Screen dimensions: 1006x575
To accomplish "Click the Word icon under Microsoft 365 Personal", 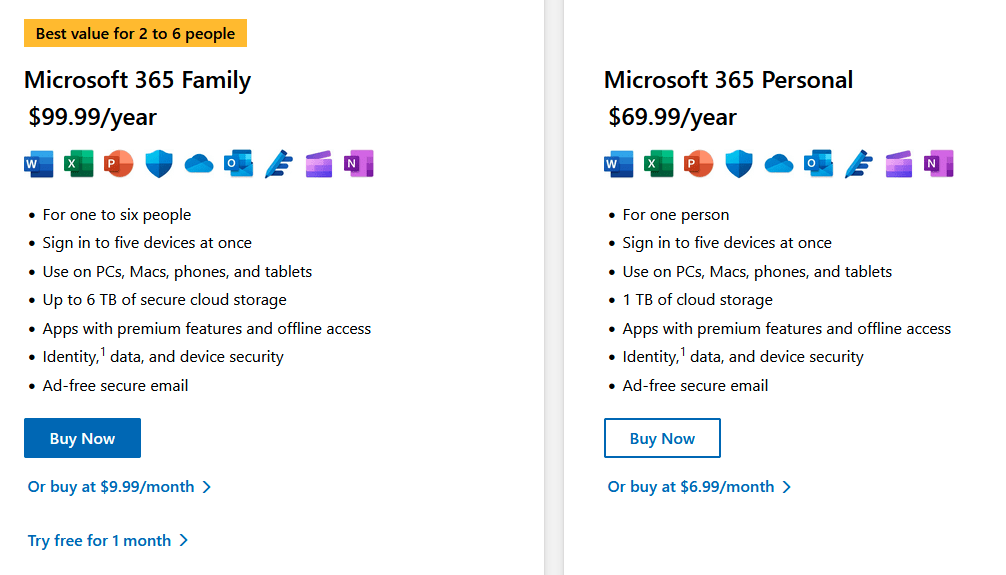I will tap(618, 164).
